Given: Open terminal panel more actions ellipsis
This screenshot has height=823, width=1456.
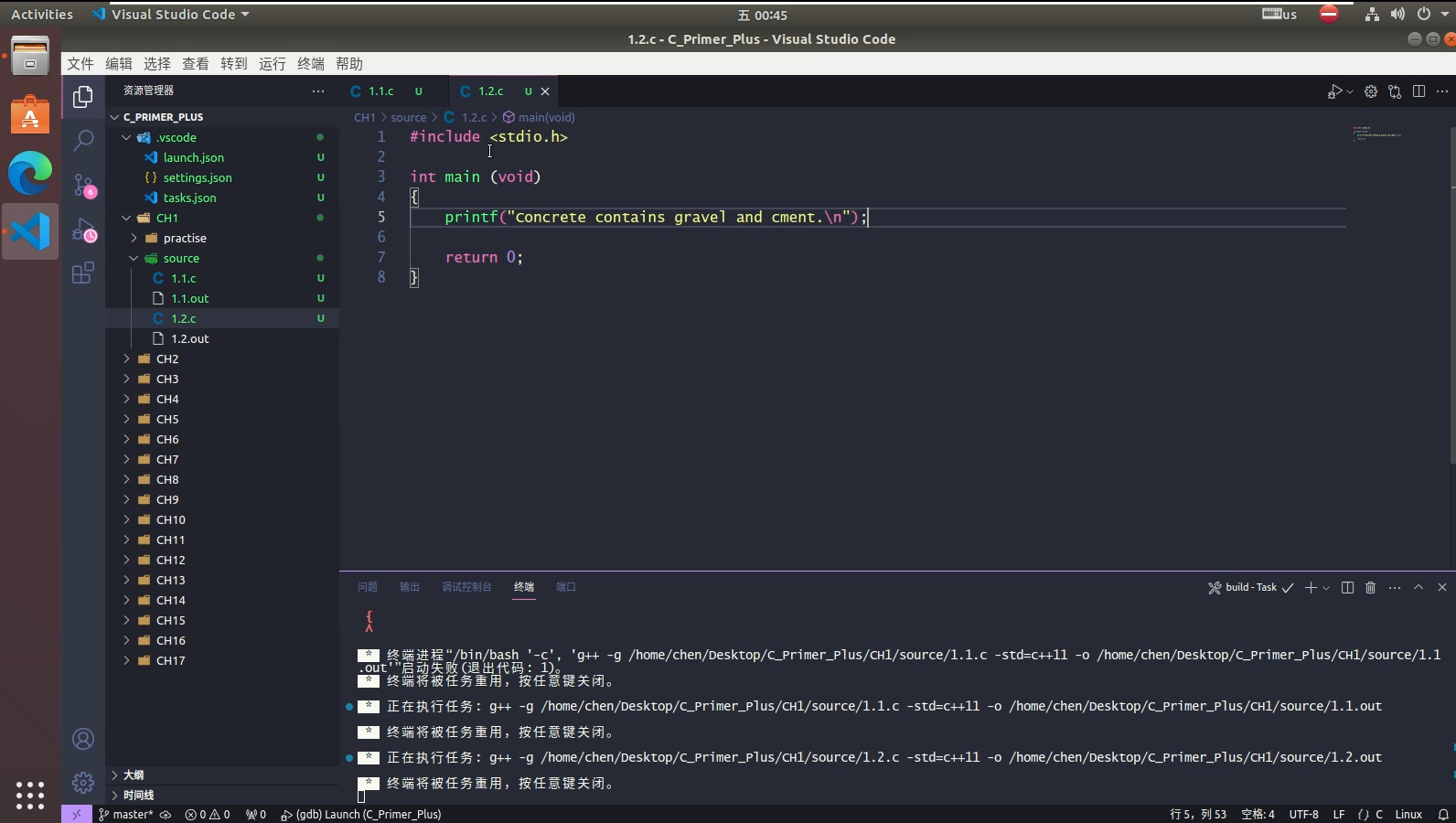Looking at the screenshot, I should [1395, 587].
